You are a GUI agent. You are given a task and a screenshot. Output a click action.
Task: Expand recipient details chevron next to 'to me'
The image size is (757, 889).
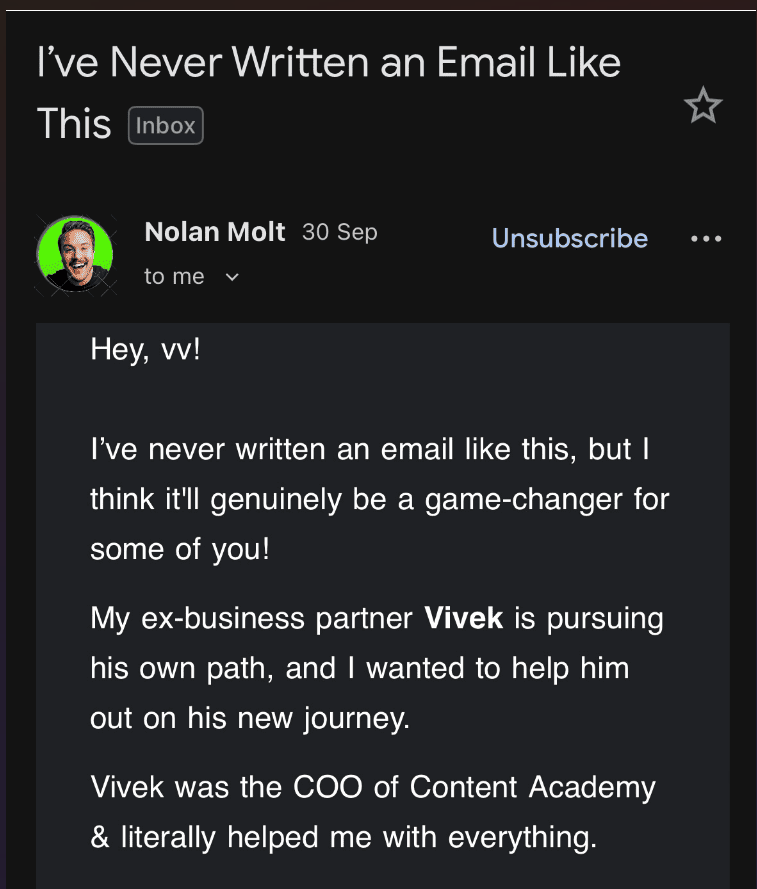click(x=233, y=278)
